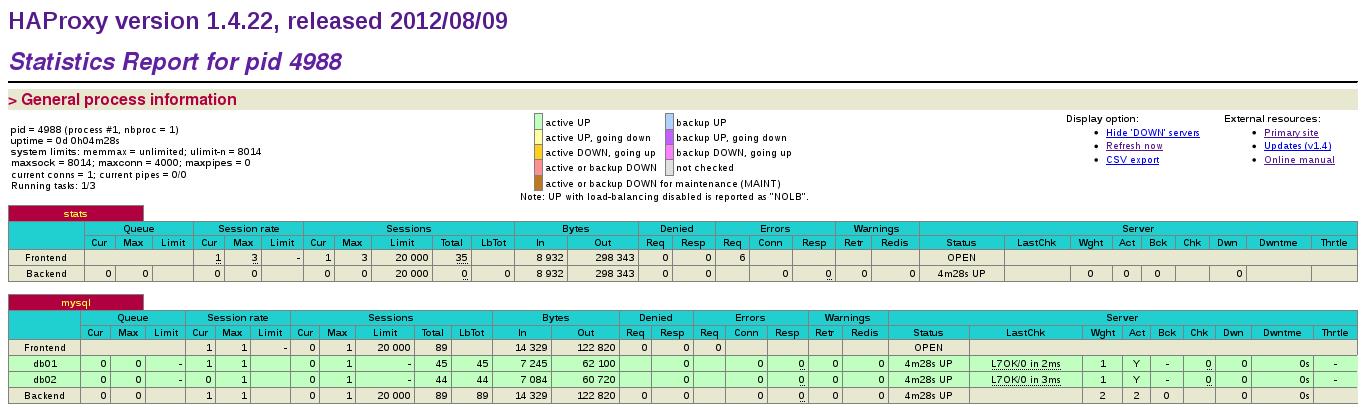Click the green 'active UP' legend swatch
The width and height of the screenshot is (1363, 410).
point(538,123)
